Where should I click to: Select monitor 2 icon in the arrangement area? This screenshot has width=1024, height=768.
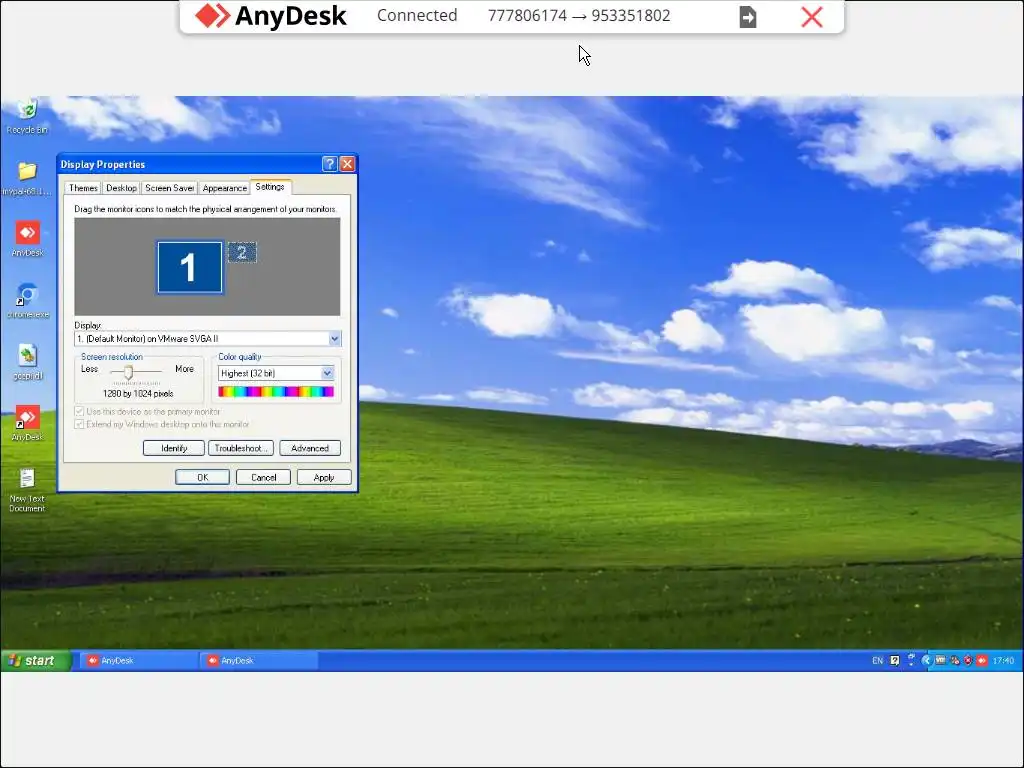point(242,252)
